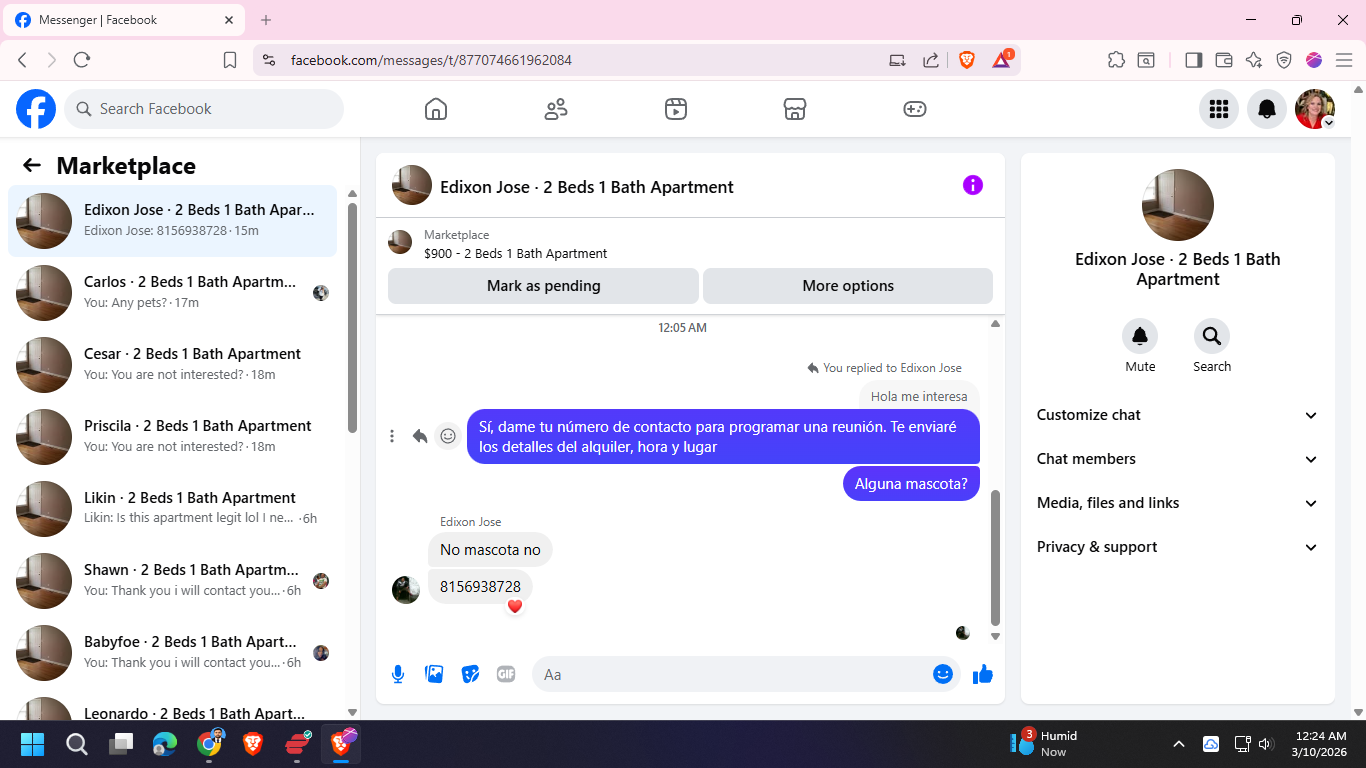React to message with emoji icon
The image size is (1366, 768).
448,436
